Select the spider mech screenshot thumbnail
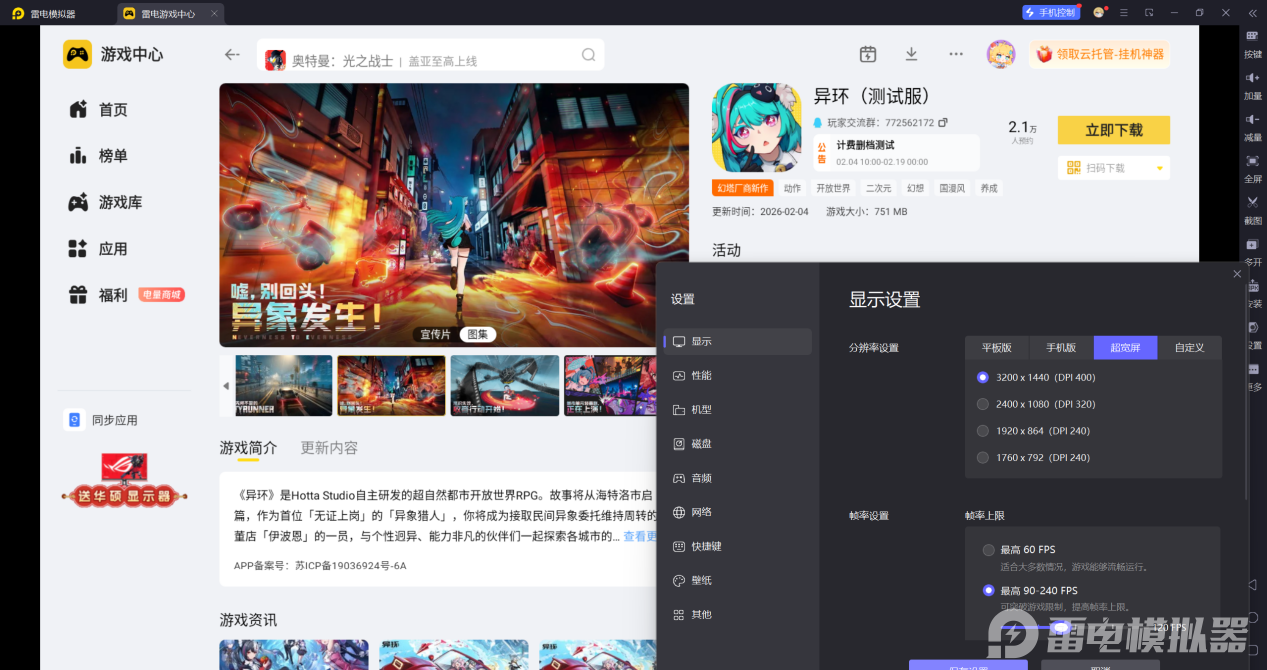This screenshot has height=670, width=1267. (504, 385)
